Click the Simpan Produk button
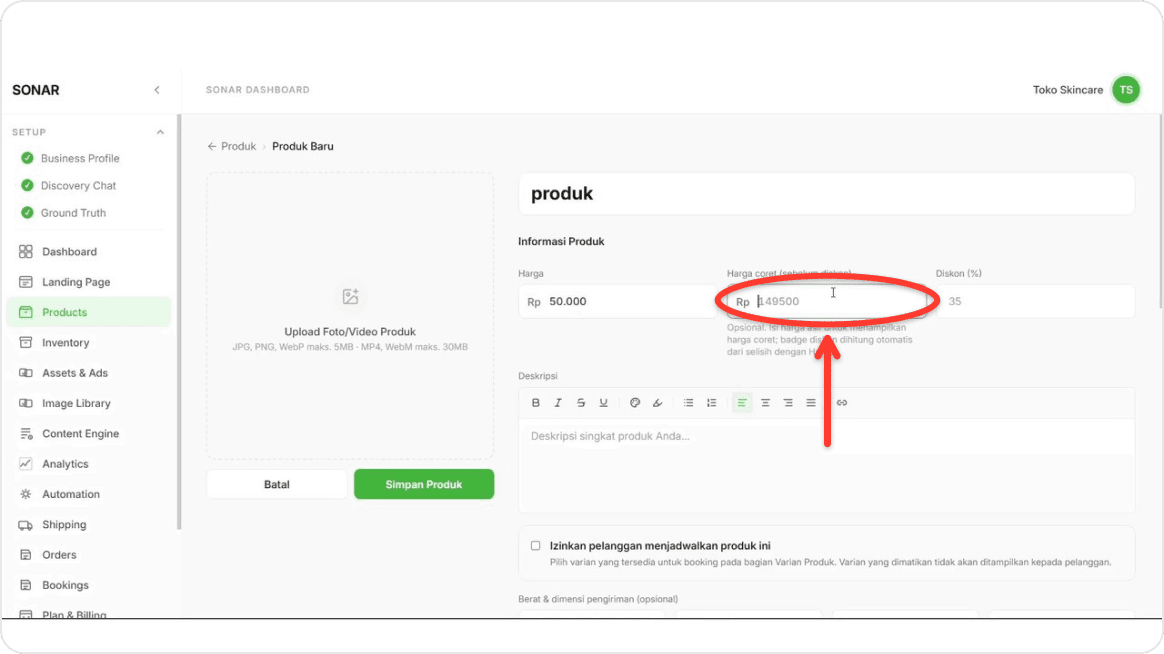 click(x=424, y=484)
